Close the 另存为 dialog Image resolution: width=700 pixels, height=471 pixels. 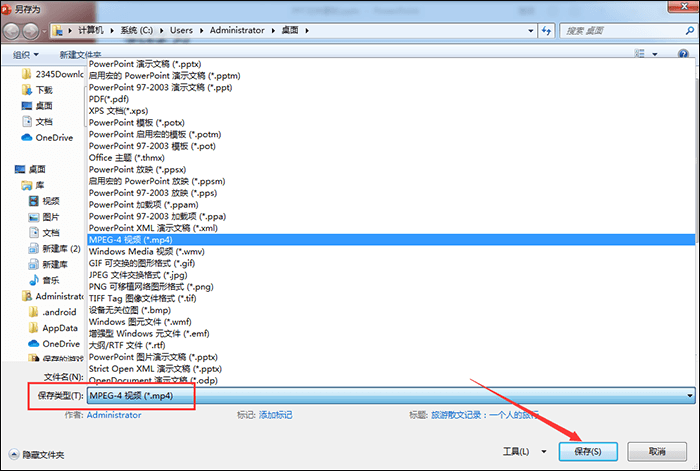683,6
